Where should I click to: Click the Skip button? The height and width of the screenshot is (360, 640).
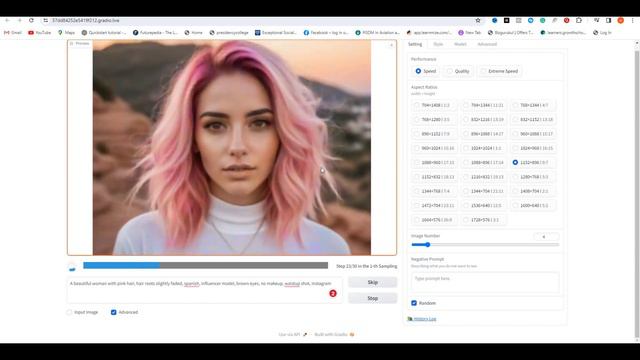[372, 282]
